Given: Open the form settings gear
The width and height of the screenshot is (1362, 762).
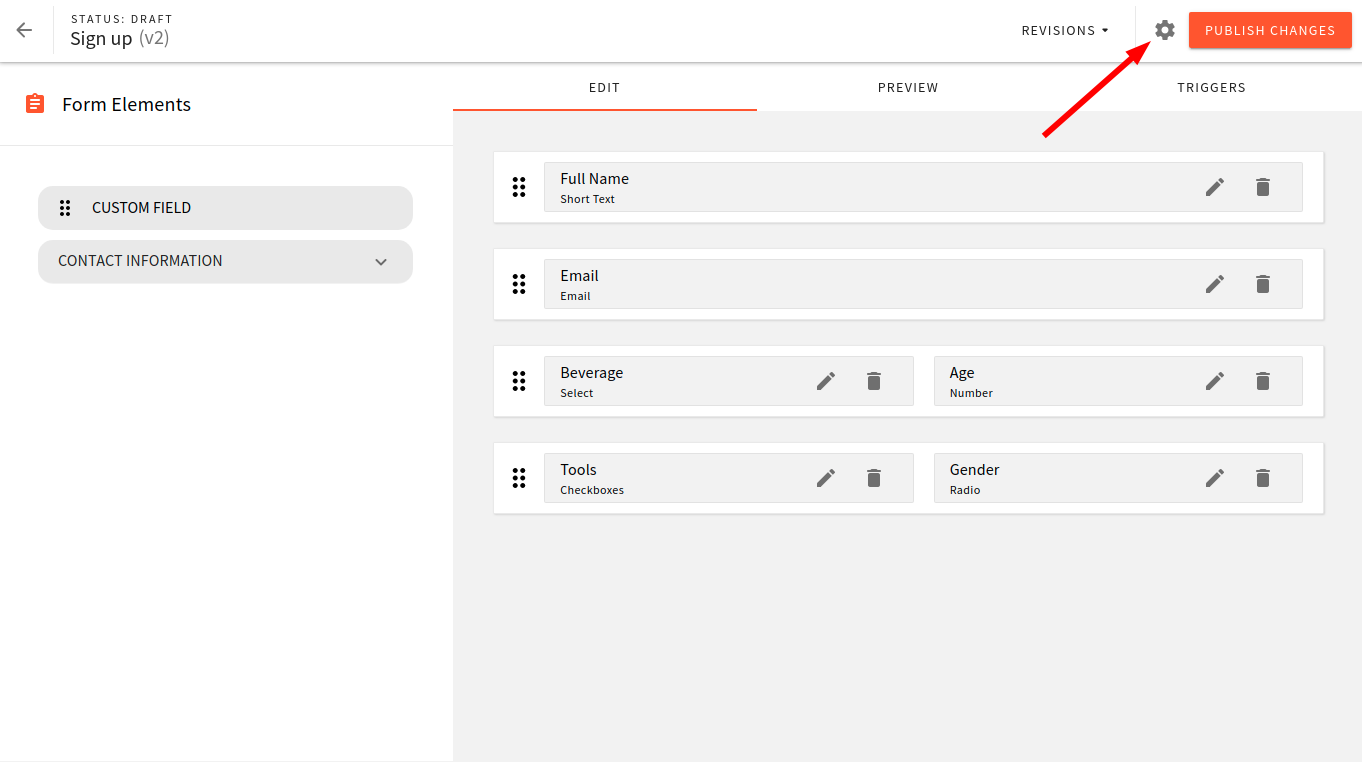Looking at the screenshot, I should tap(1164, 30).
